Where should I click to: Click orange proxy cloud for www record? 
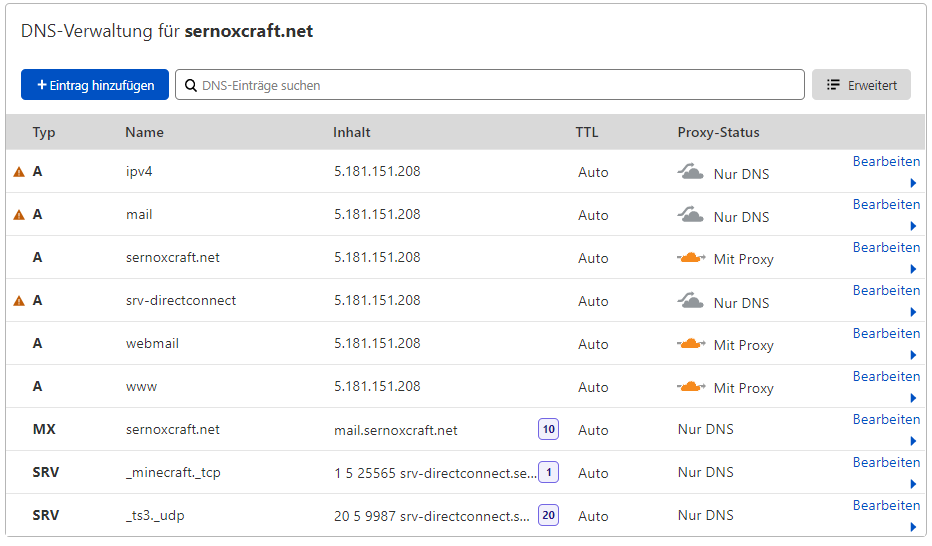(691, 387)
